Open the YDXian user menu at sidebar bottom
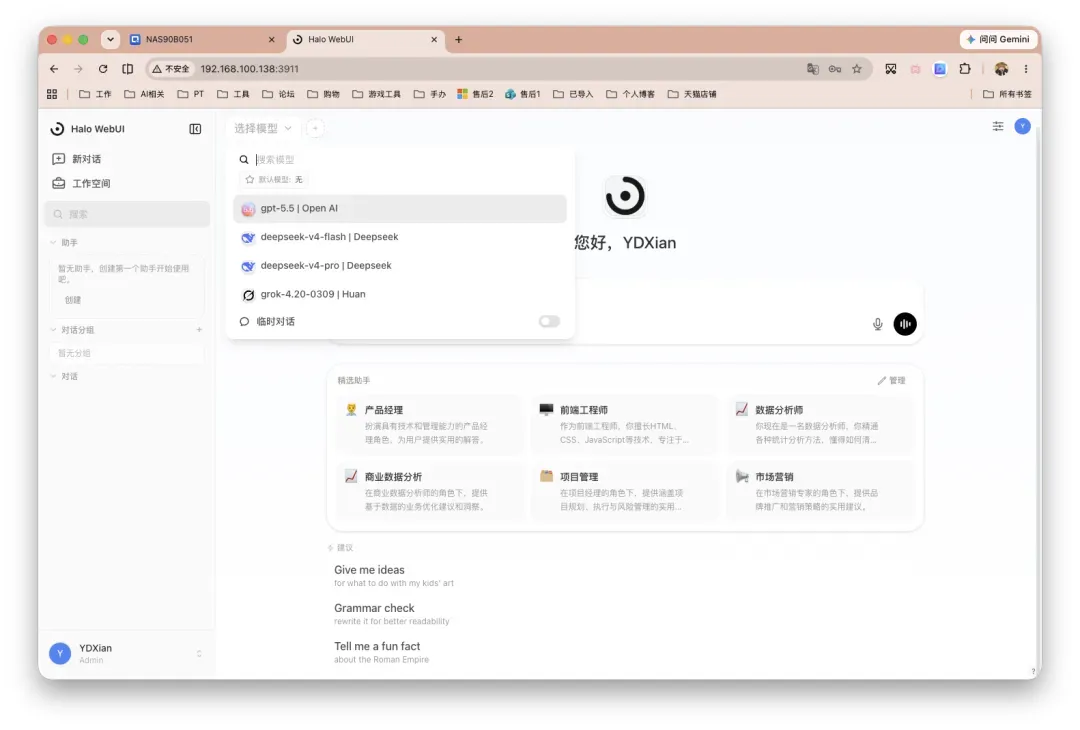This screenshot has width=1080, height=730. point(127,653)
